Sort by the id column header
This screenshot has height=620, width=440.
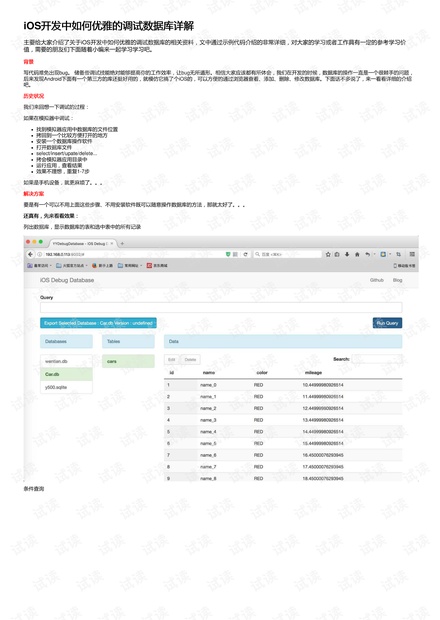click(x=172, y=372)
